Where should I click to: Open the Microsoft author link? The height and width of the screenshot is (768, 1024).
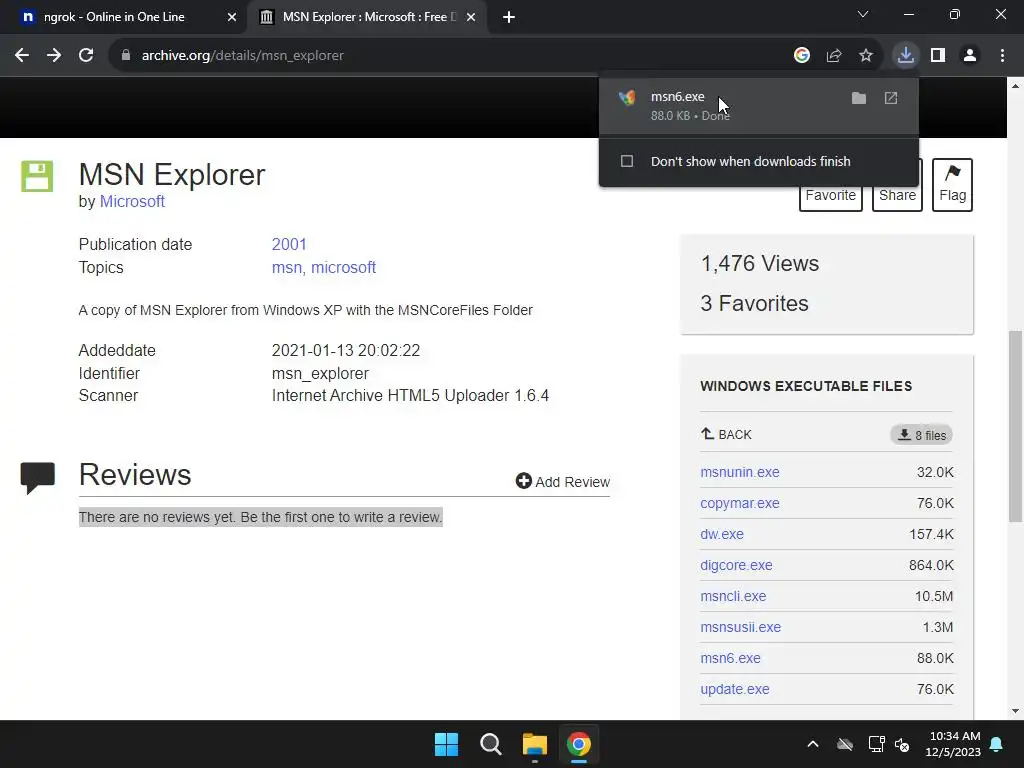pyautogui.click(x=132, y=201)
